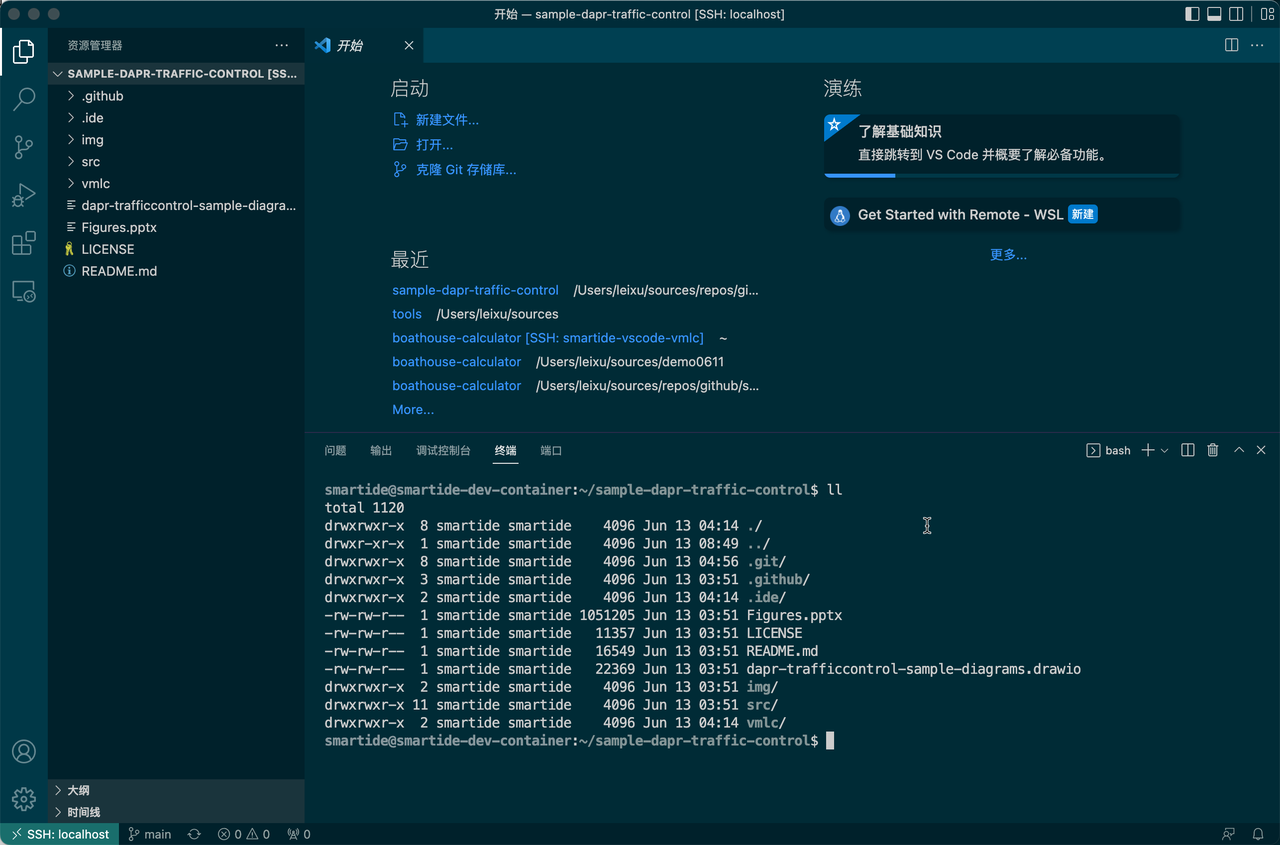The height and width of the screenshot is (845, 1280).
Task: Split the editor to the right
Action: coord(1232,45)
